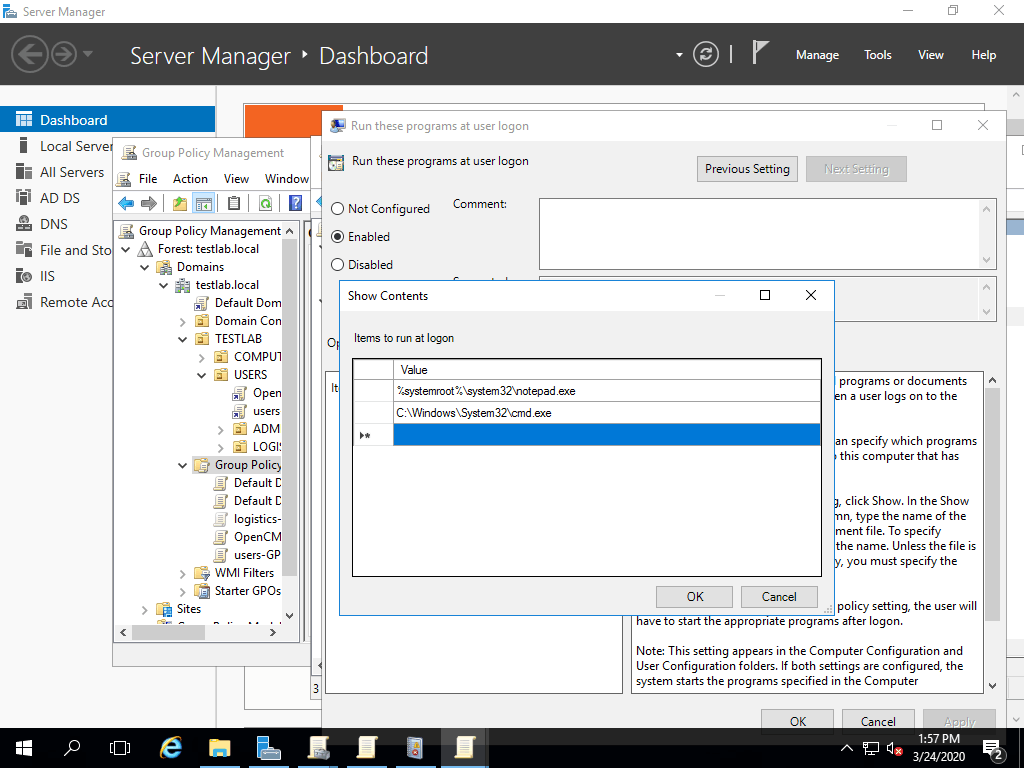1024x768 pixels.
Task: Expand the WMI Filters tree node
Action: coord(183,573)
